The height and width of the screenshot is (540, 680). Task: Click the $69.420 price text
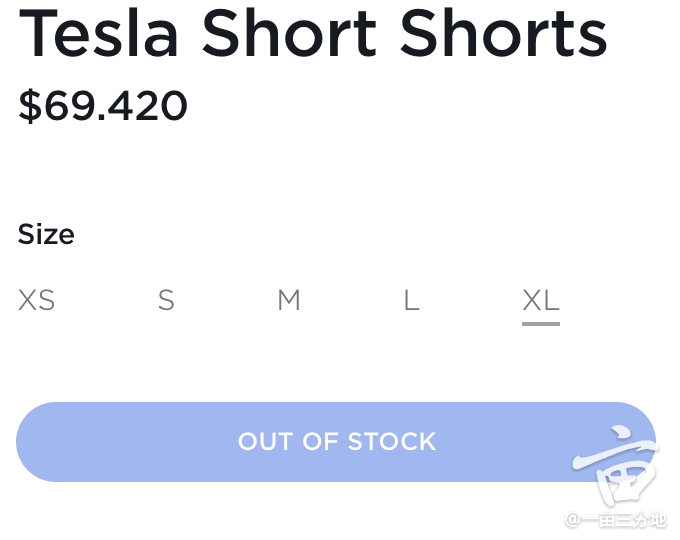103,105
